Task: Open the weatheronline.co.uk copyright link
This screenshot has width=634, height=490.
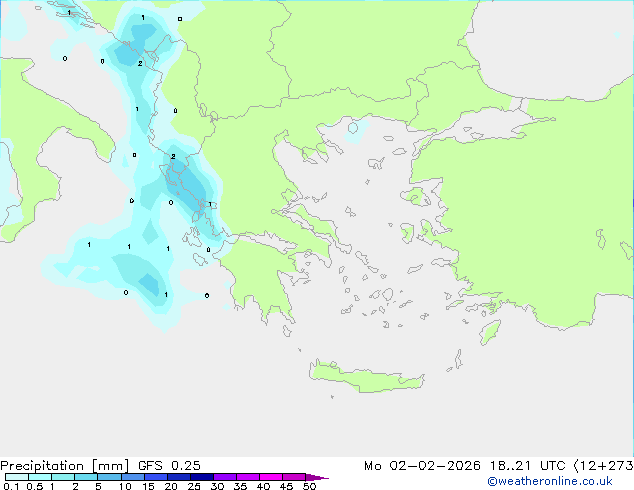Action: click(550, 481)
